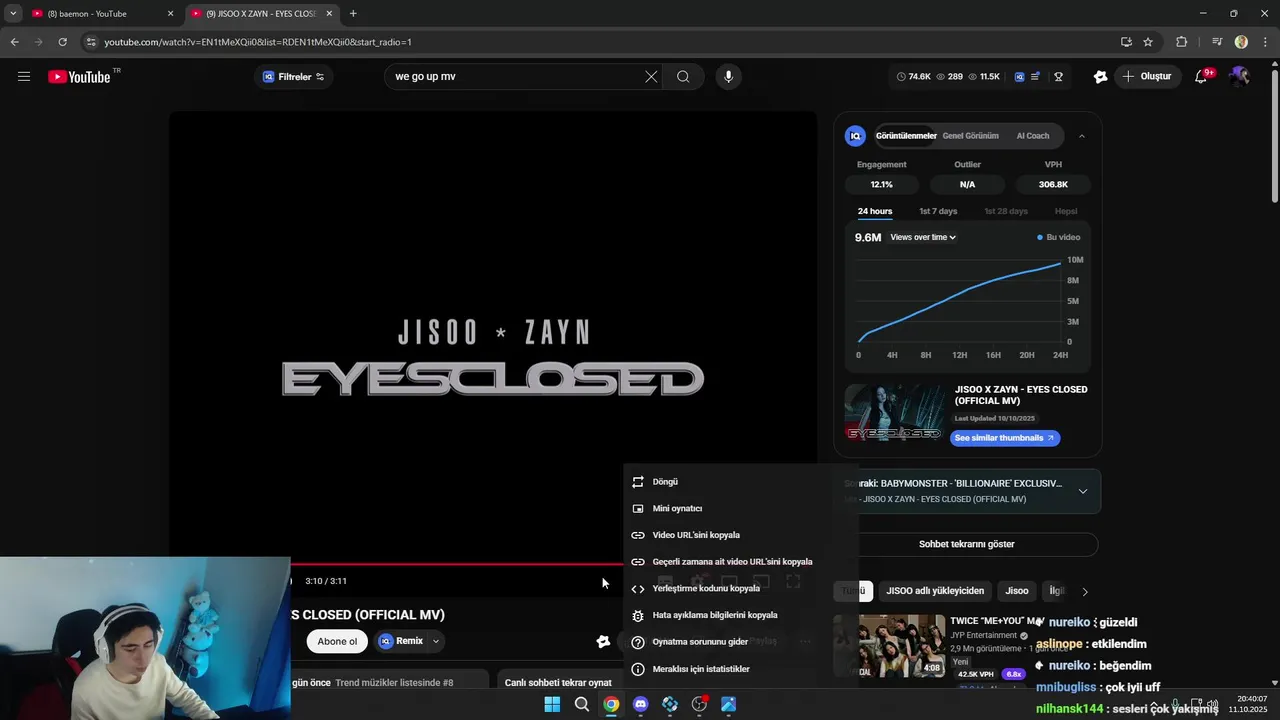Open the account avatar menu
This screenshot has height=720, width=1280.
[1240, 76]
